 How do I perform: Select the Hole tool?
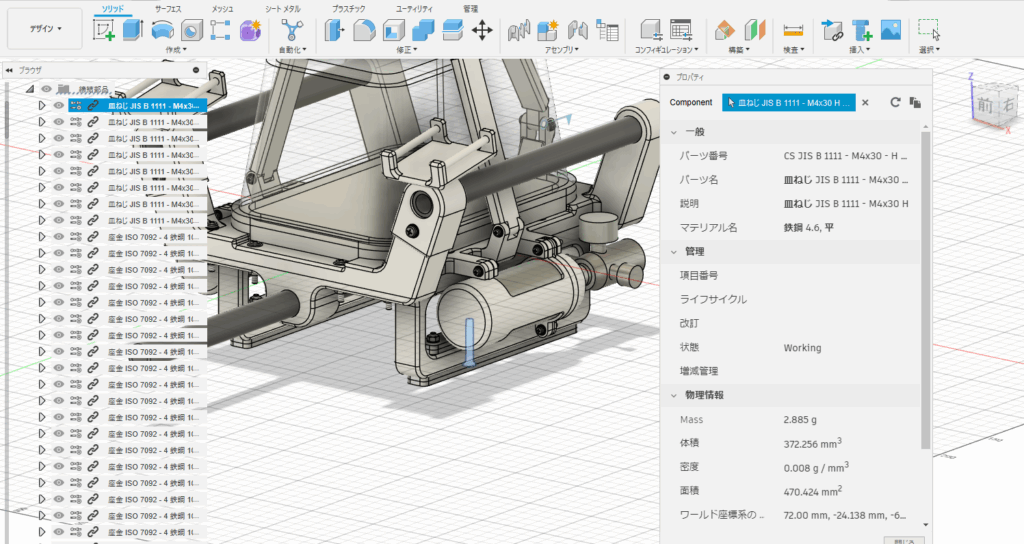click(191, 30)
